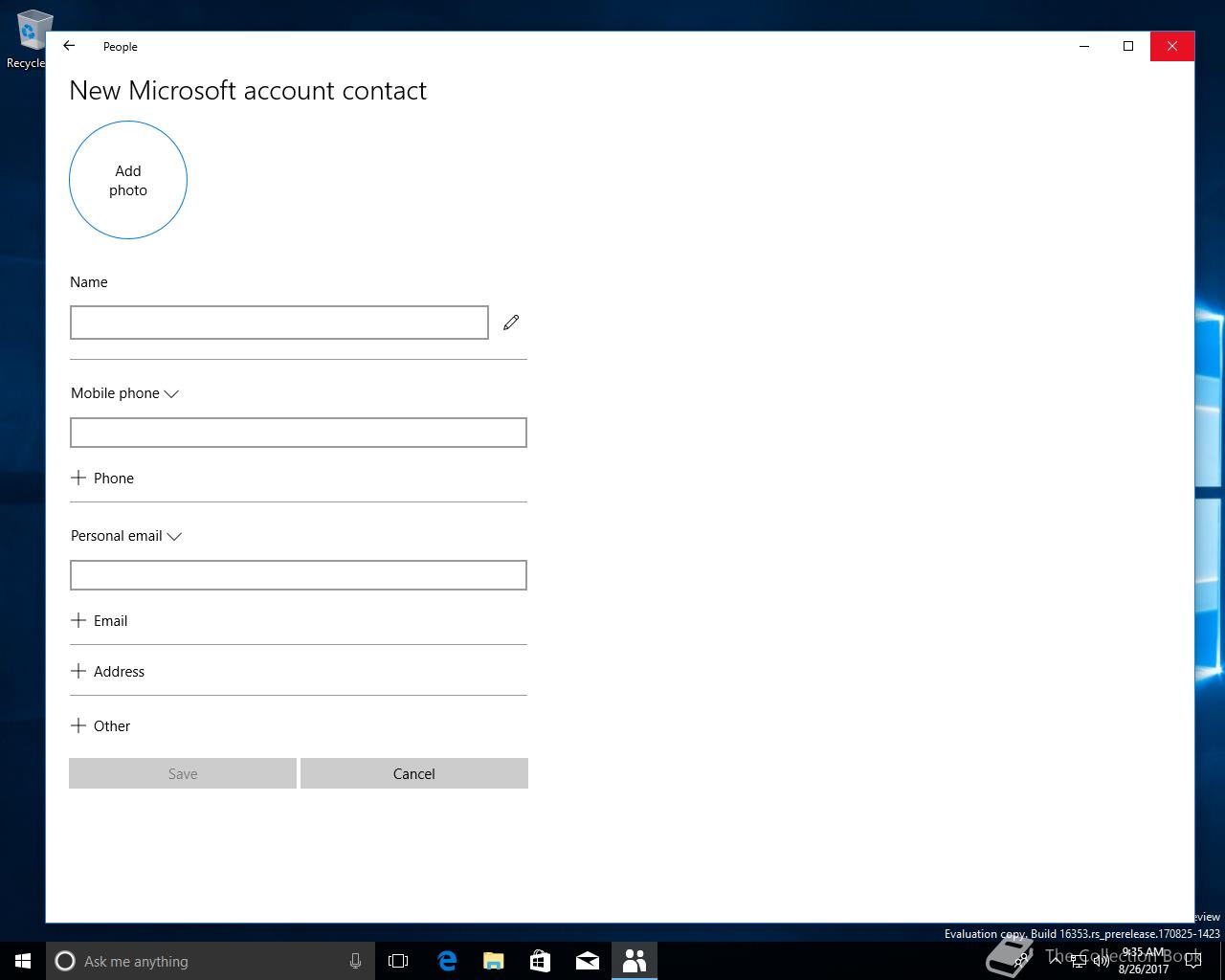This screenshot has height=980, width=1225.
Task: Open the Action Center notifications icon
Action: click(1193, 961)
